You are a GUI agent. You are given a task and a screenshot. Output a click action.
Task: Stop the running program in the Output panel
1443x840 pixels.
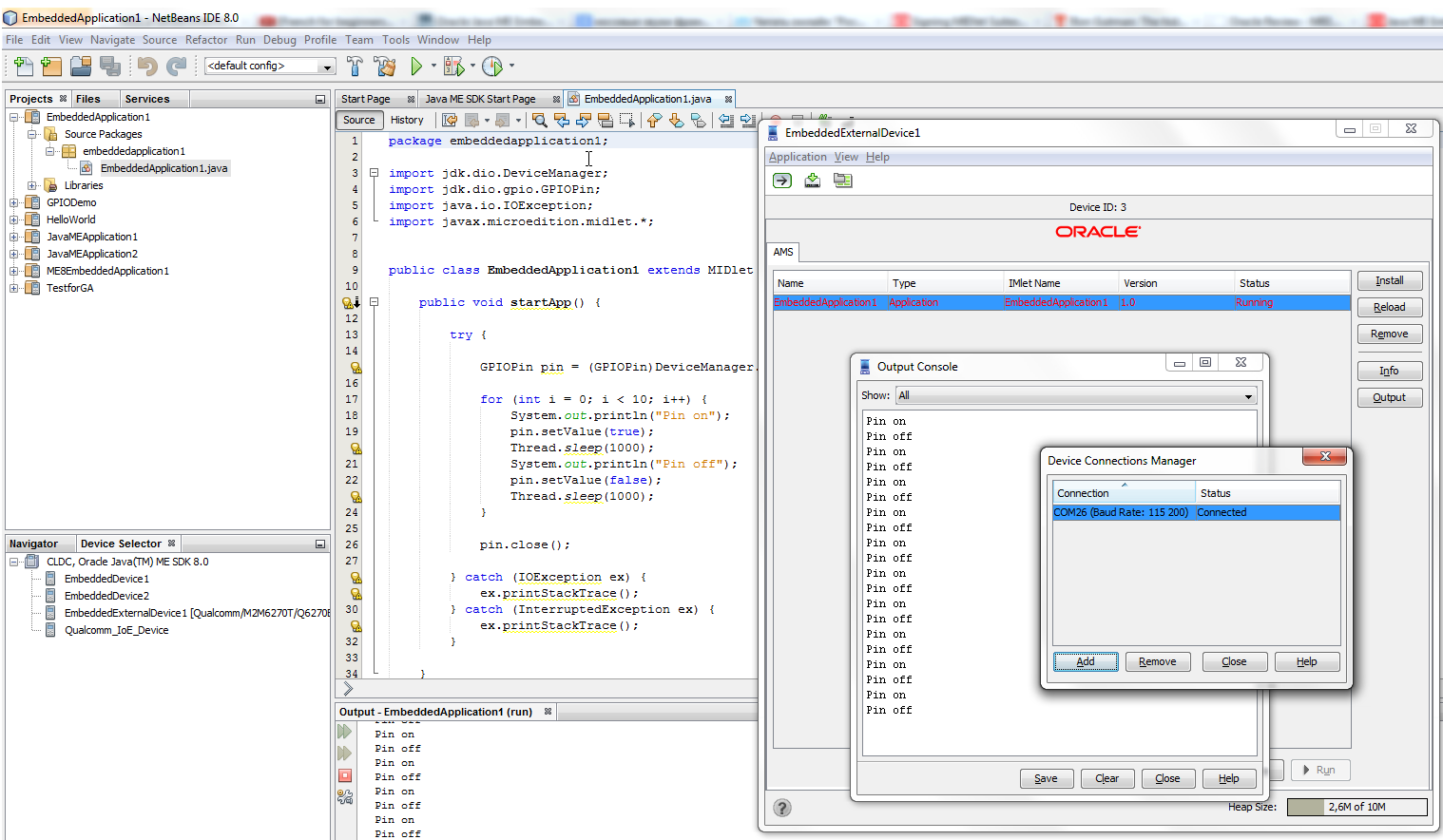click(x=345, y=775)
